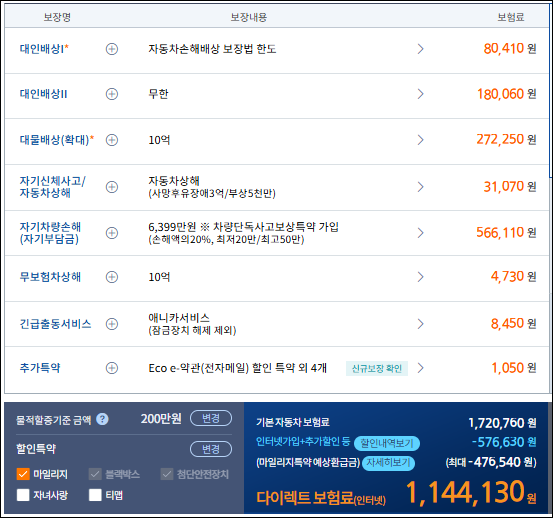Image resolution: width=553 pixels, height=518 pixels.
Task: Expand chevron in 애니카서비스 row
Action: (x=420, y=324)
